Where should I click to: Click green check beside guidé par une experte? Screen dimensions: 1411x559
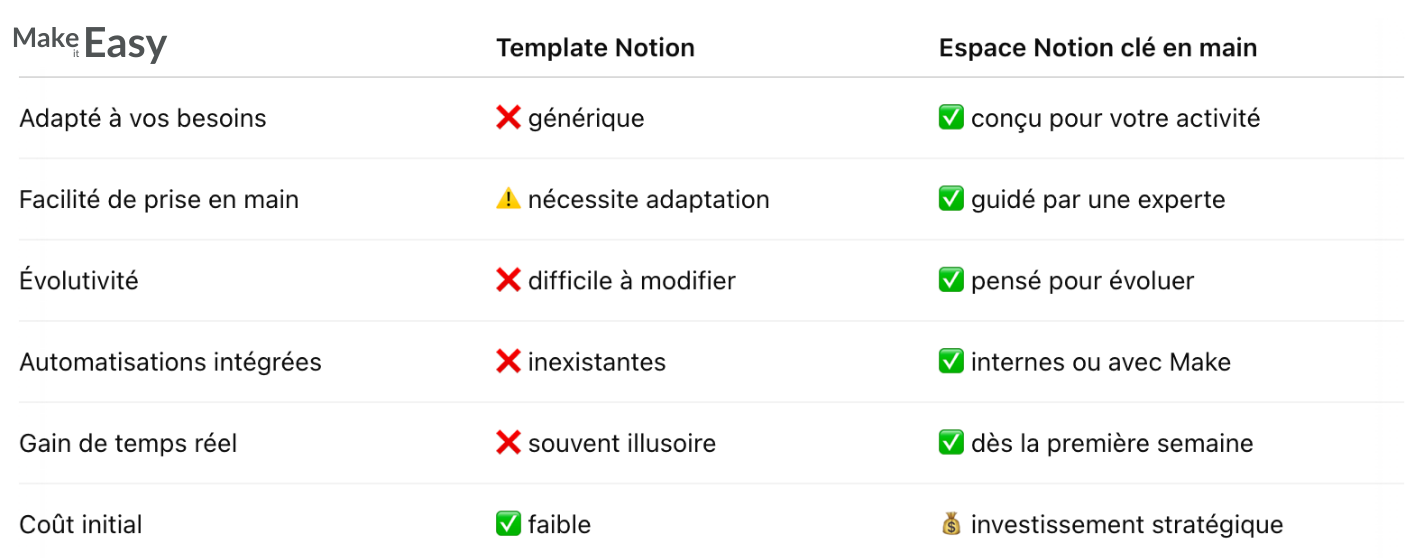pos(951,199)
